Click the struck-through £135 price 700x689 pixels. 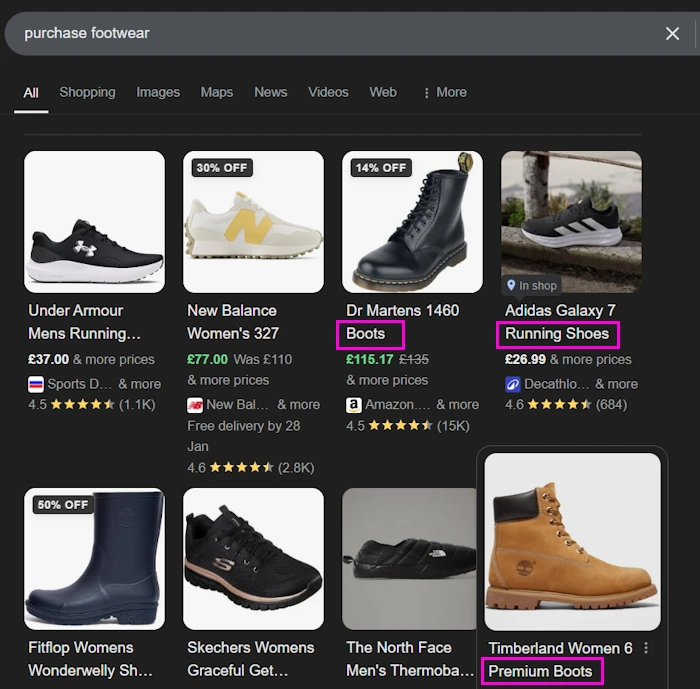tap(414, 359)
